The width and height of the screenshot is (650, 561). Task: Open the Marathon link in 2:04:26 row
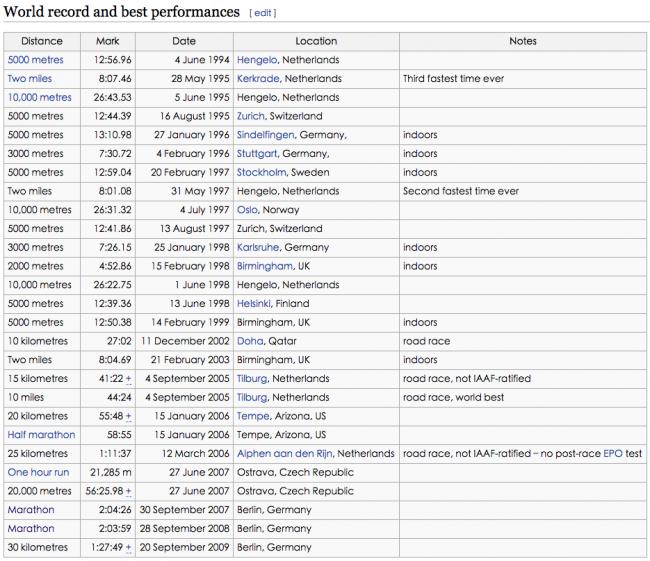click(x=31, y=510)
